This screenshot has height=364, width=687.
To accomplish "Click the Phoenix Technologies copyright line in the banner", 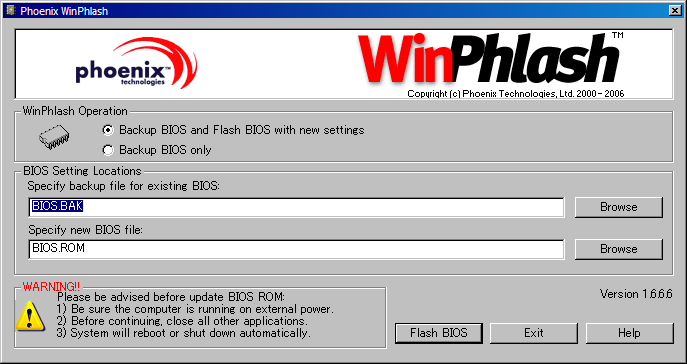I will pyautogui.click(x=516, y=94).
